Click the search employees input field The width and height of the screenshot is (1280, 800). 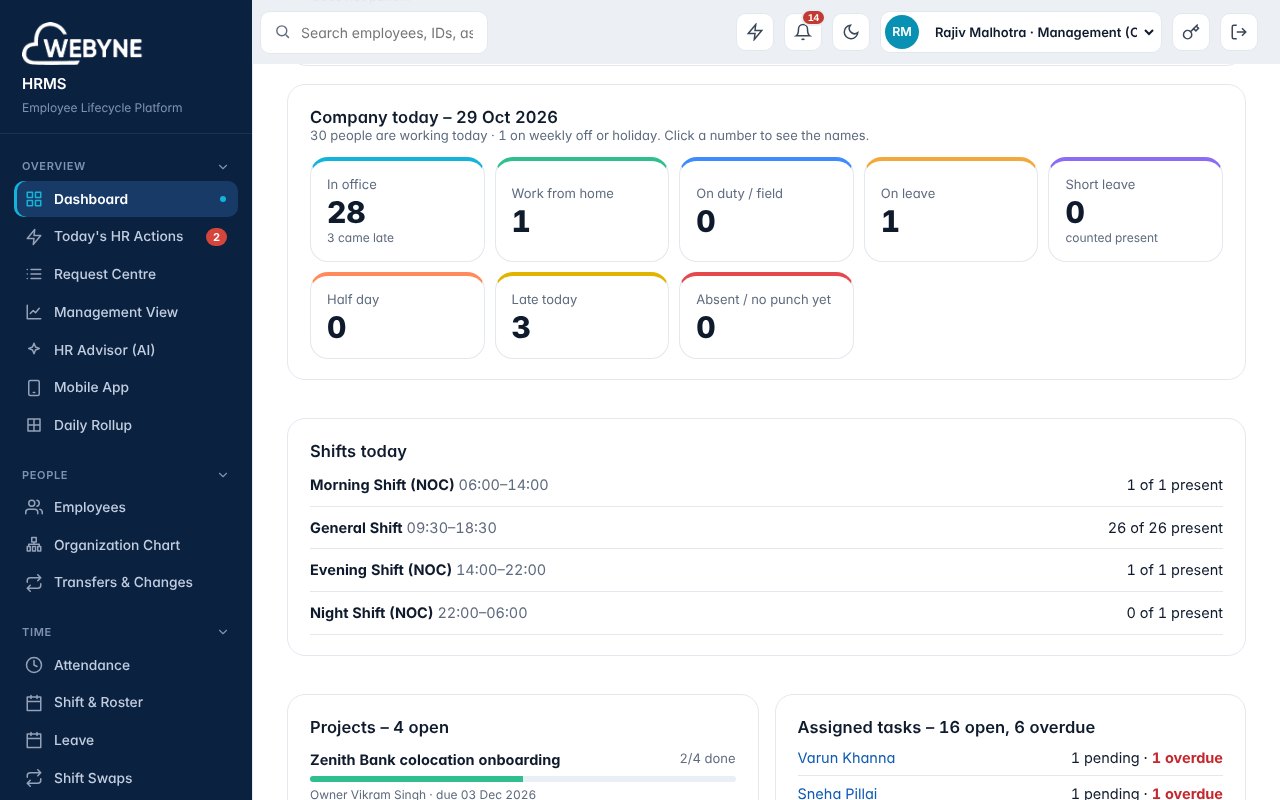click(374, 32)
